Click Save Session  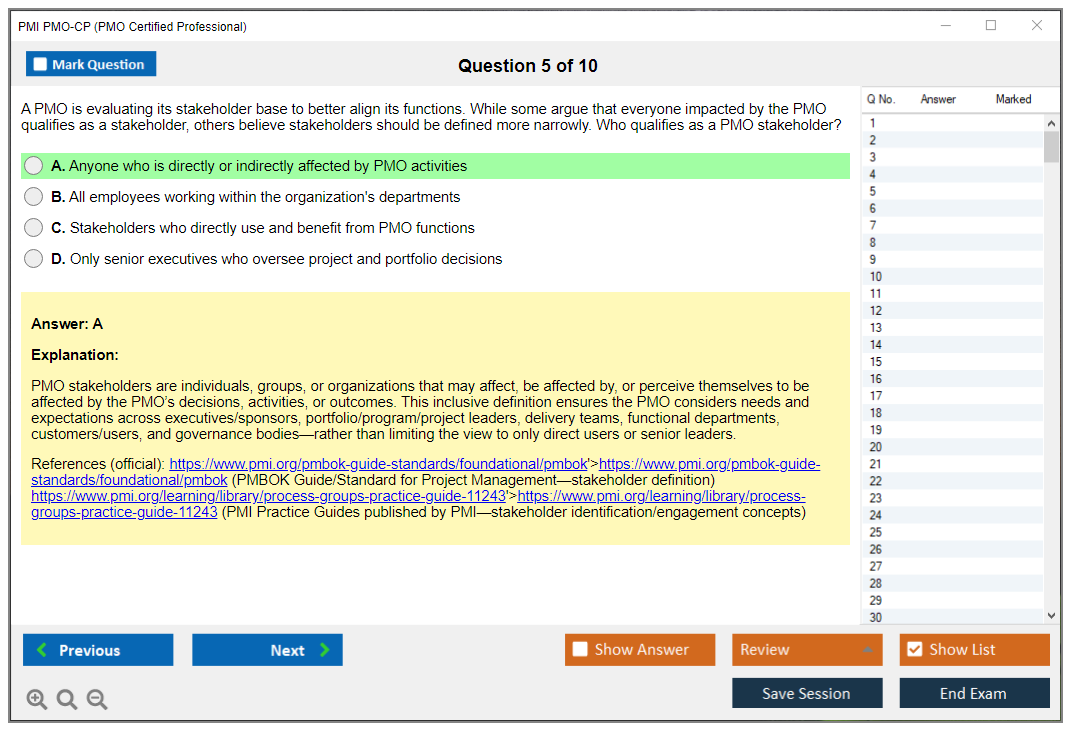pos(807,692)
